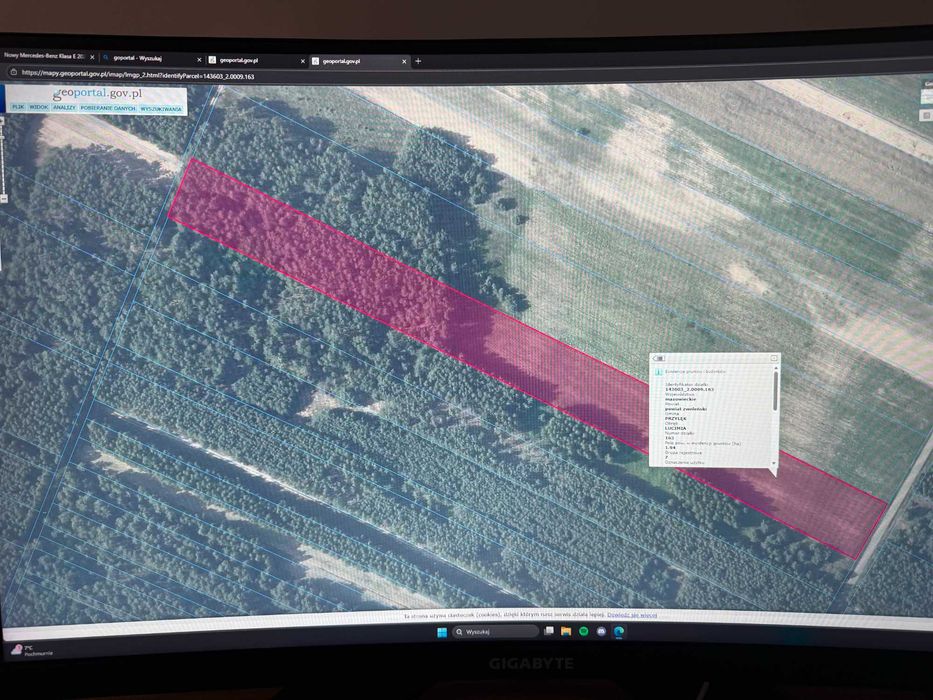Close the parcel info popup
This screenshot has height=700, width=933.
click(774, 358)
